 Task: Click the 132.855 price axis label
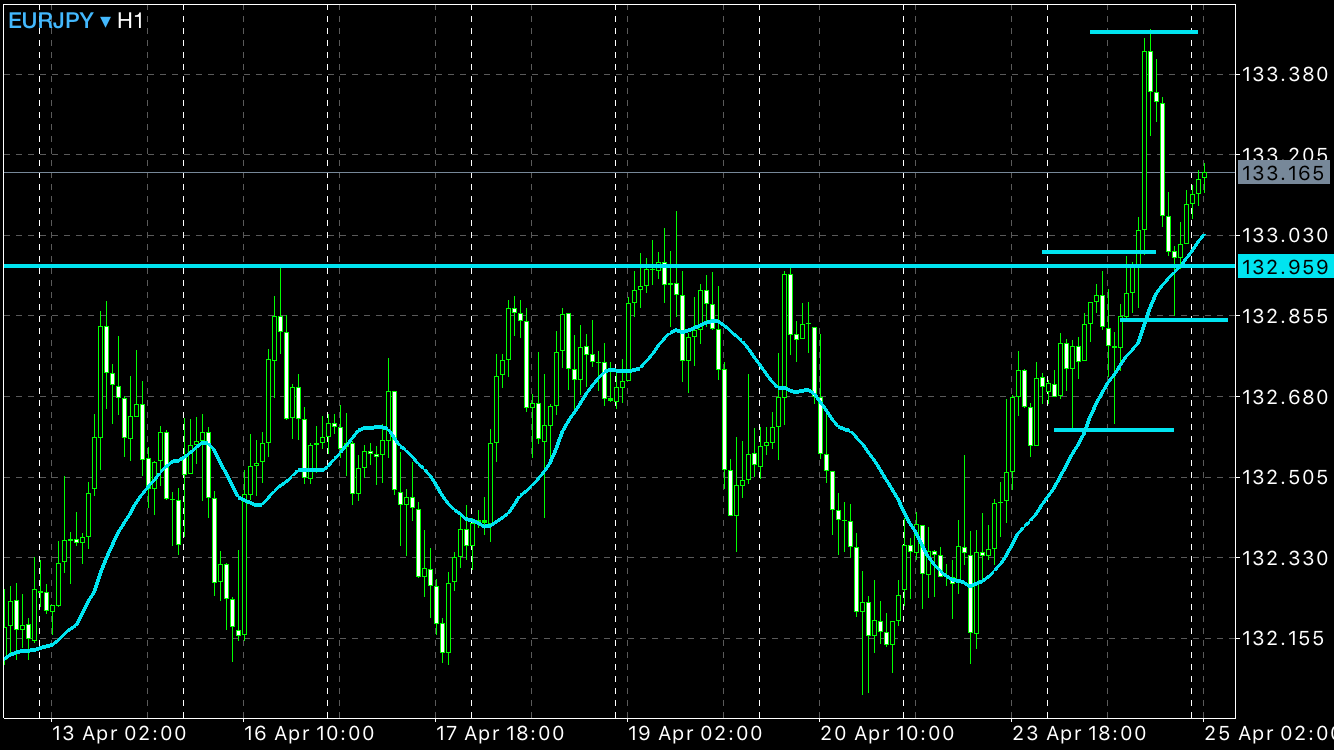pyautogui.click(x=1284, y=316)
